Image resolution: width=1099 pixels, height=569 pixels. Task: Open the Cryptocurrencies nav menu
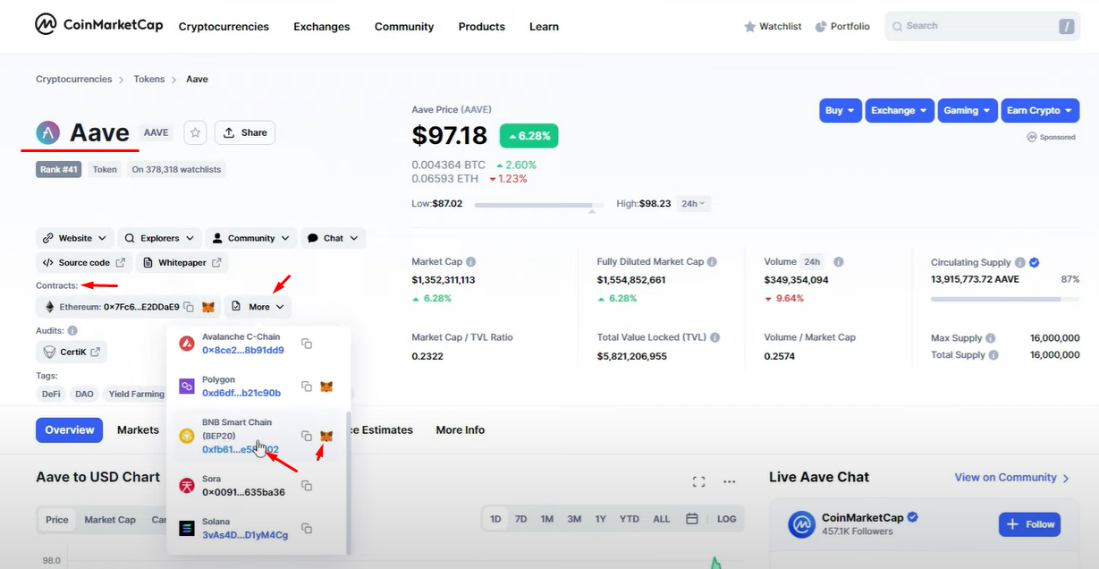(x=224, y=27)
